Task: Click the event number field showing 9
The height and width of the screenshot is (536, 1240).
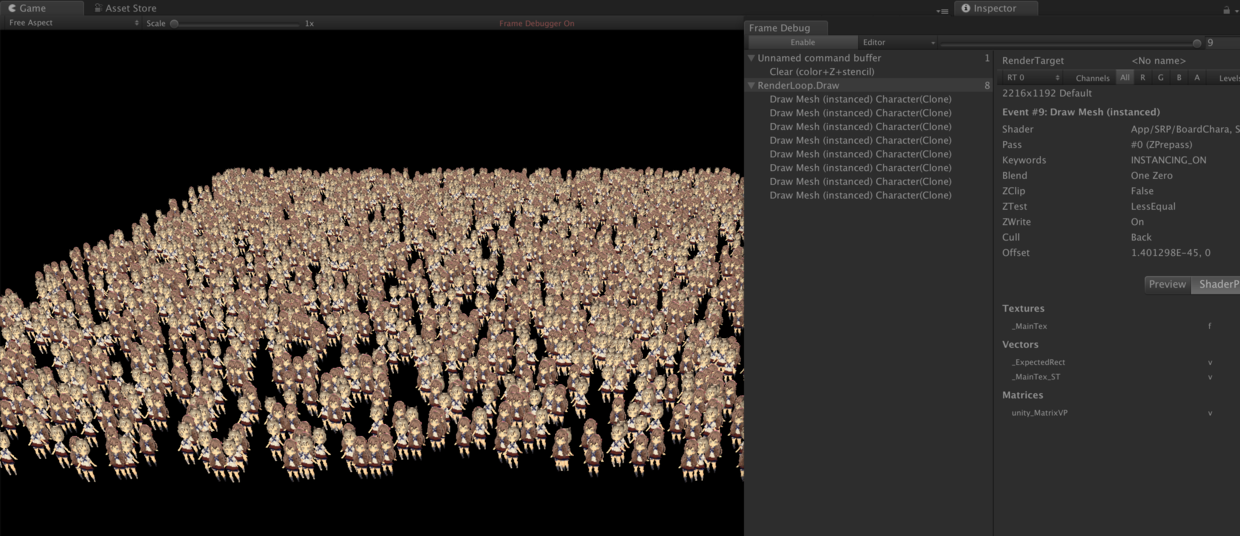Action: pos(1222,43)
